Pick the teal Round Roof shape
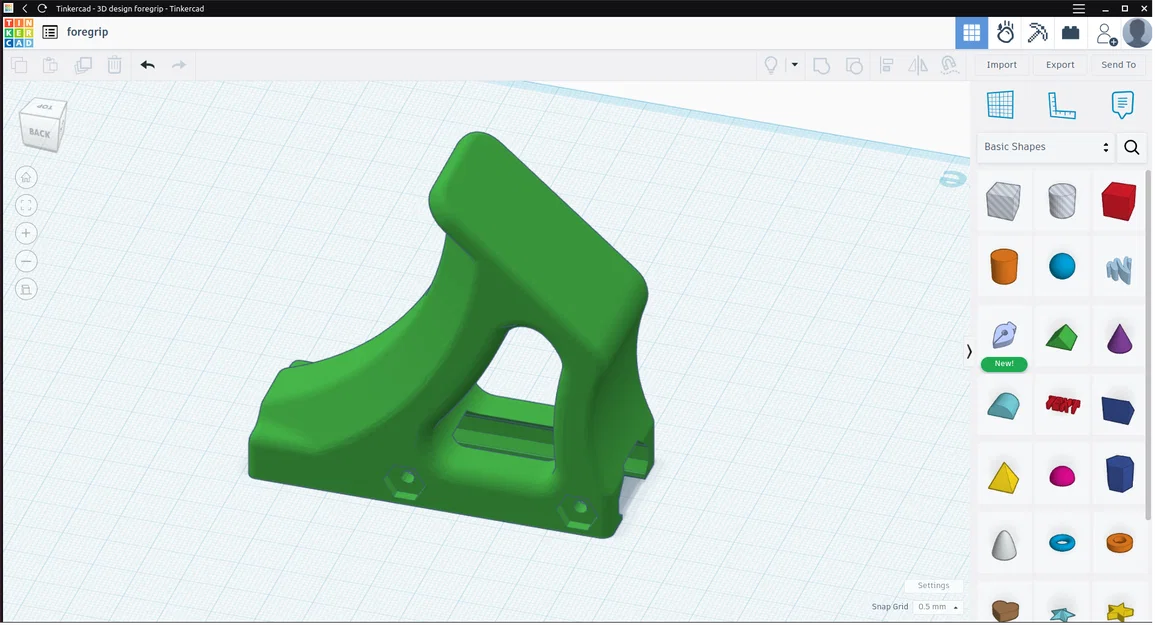The height and width of the screenshot is (625, 1157). [x=1004, y=406]
